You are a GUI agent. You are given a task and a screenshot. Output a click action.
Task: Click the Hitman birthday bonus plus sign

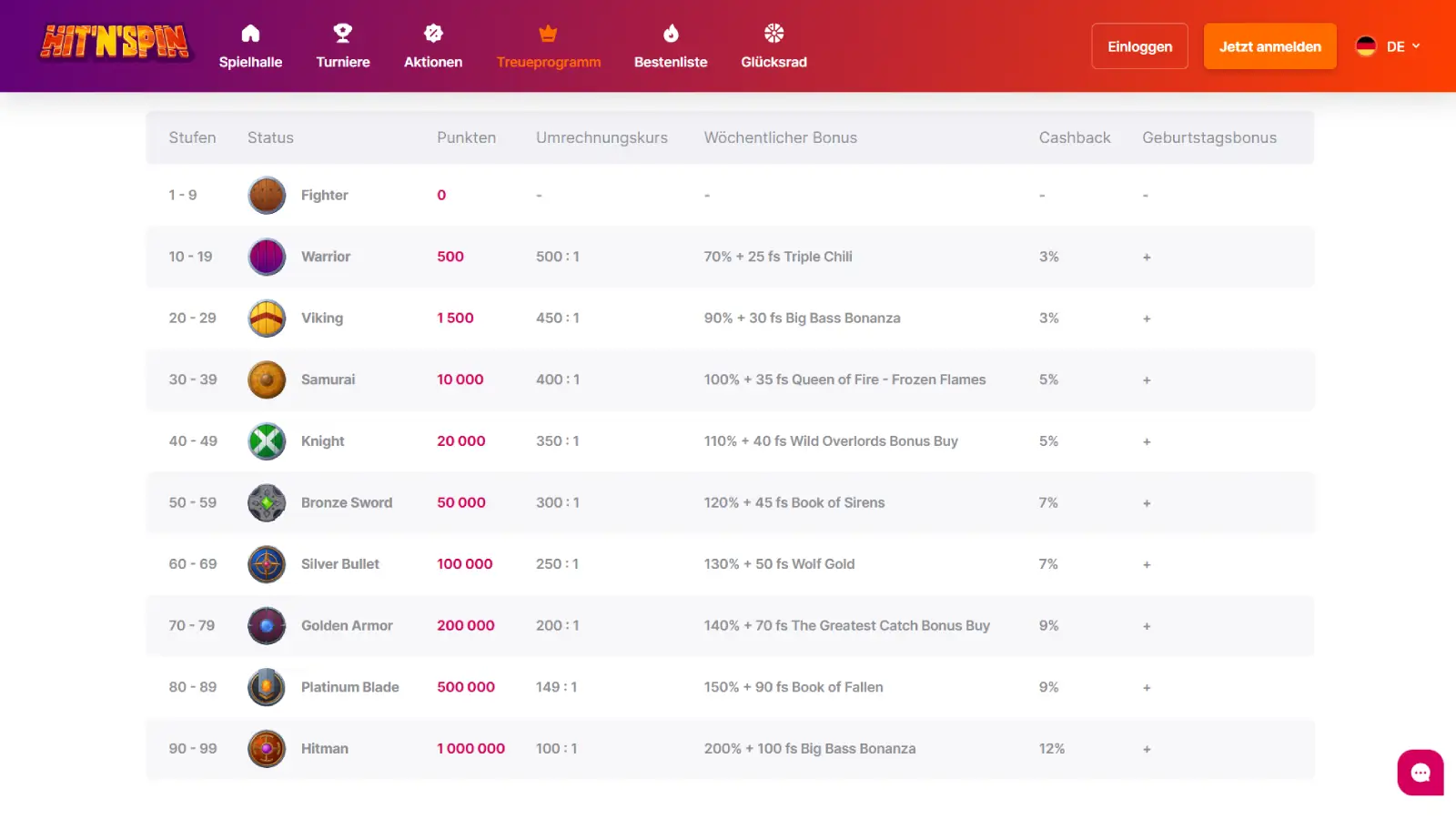point(1147,749)
